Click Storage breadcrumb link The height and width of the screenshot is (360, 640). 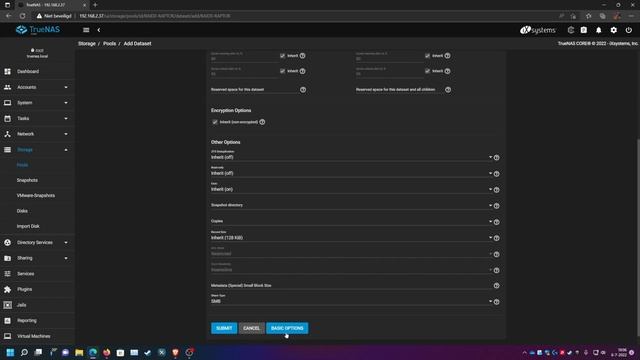[87, 43]
